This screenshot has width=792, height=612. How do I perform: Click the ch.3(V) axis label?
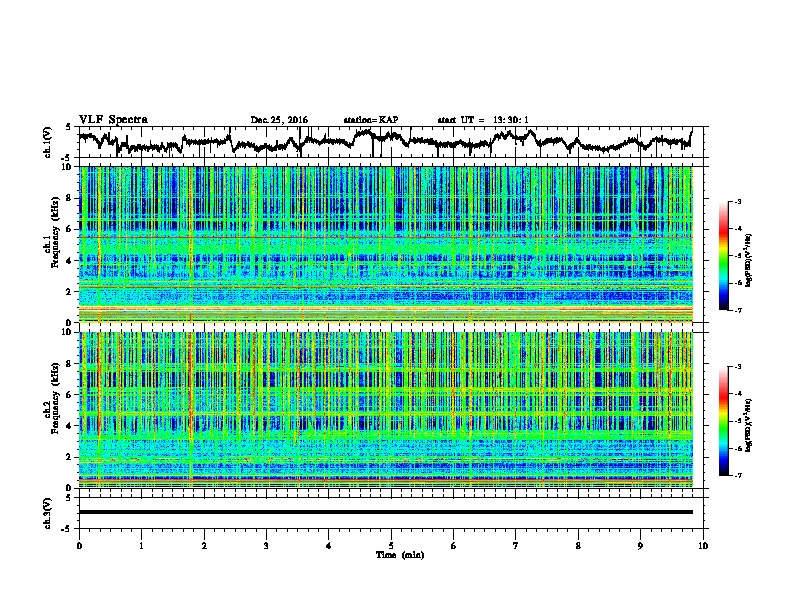[48, 513]
